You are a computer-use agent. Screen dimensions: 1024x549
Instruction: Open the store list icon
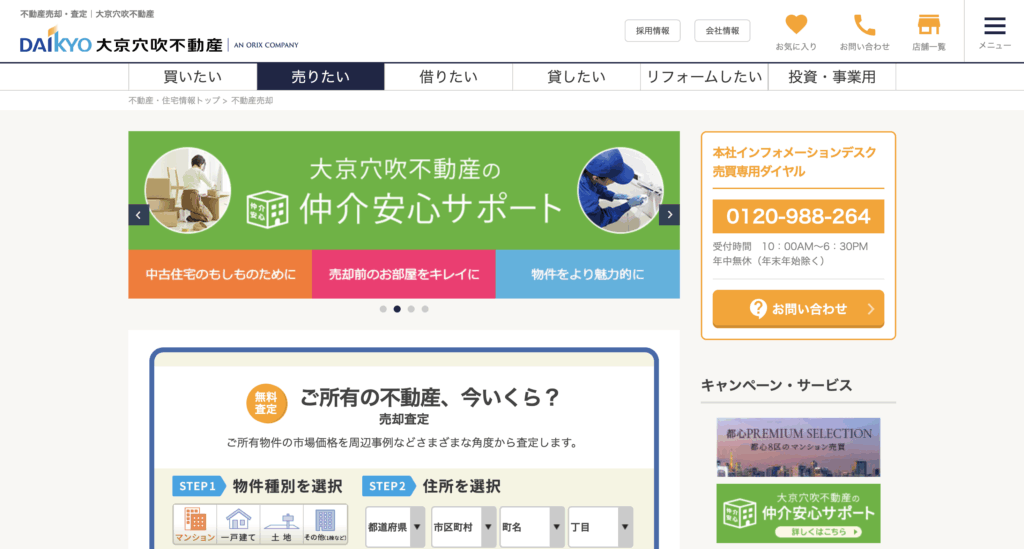[x=929, y=31]
